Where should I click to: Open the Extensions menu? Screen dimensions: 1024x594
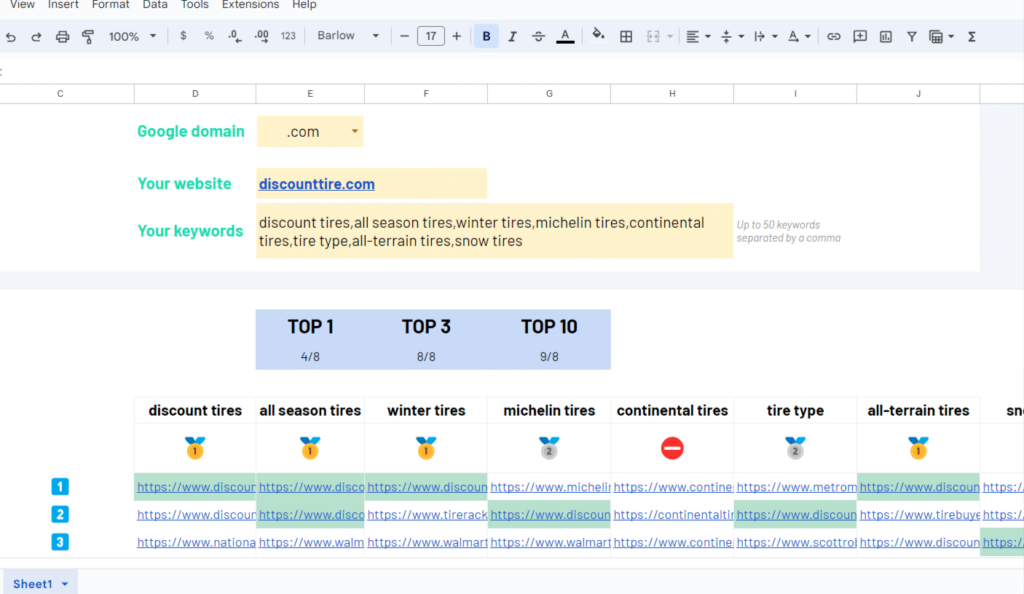pos(250,5)
